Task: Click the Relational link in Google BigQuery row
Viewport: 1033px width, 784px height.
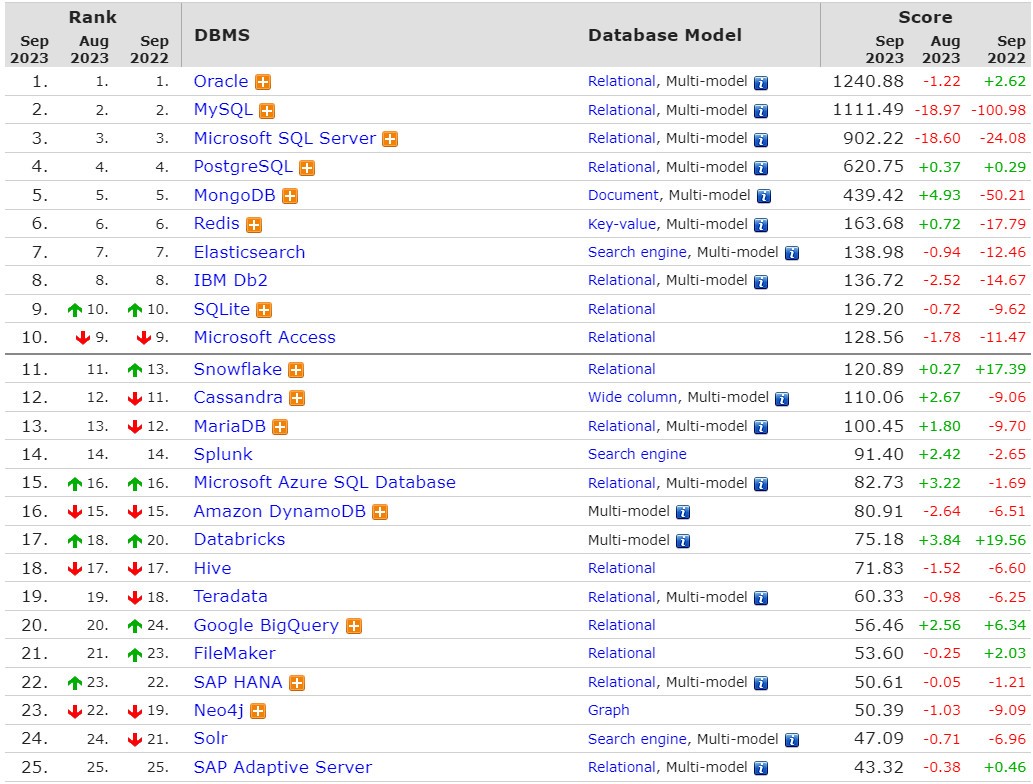Action: [621, 625]
